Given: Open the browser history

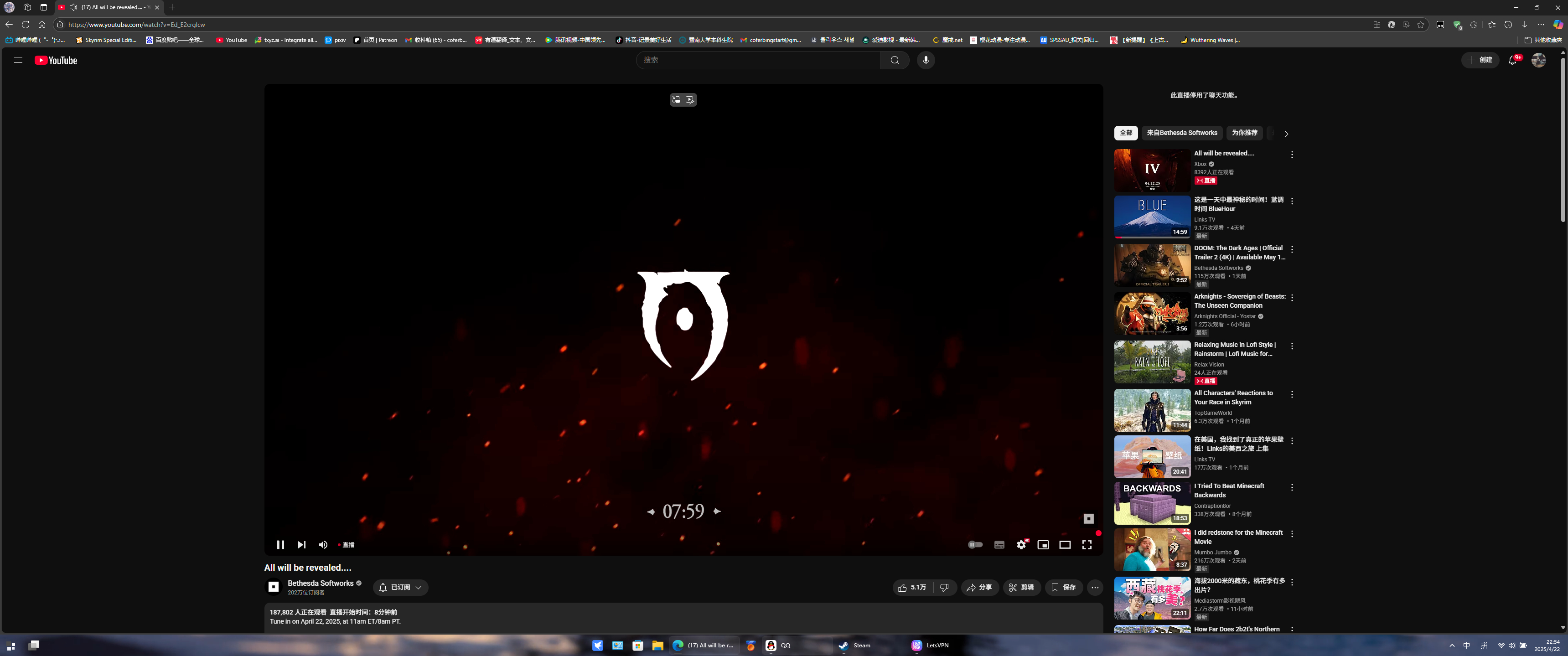Looking at the screenshot, I should tap(1508, 24).
